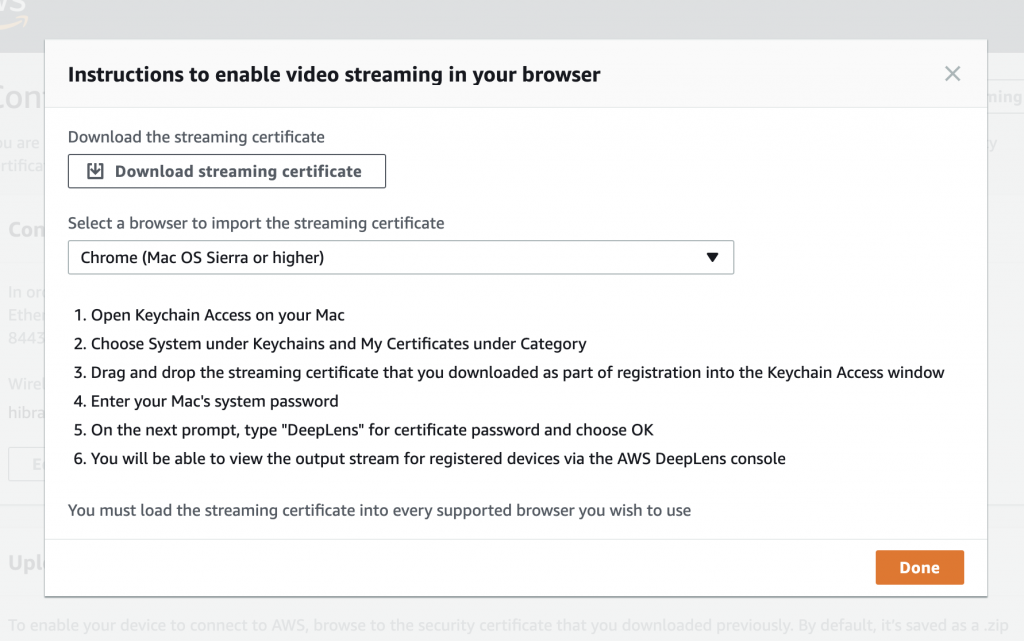Image resolution: width=1024 pixels, height=641 pixels.
Task: Click the Download streaming certificate button
Action: point(227,171)
